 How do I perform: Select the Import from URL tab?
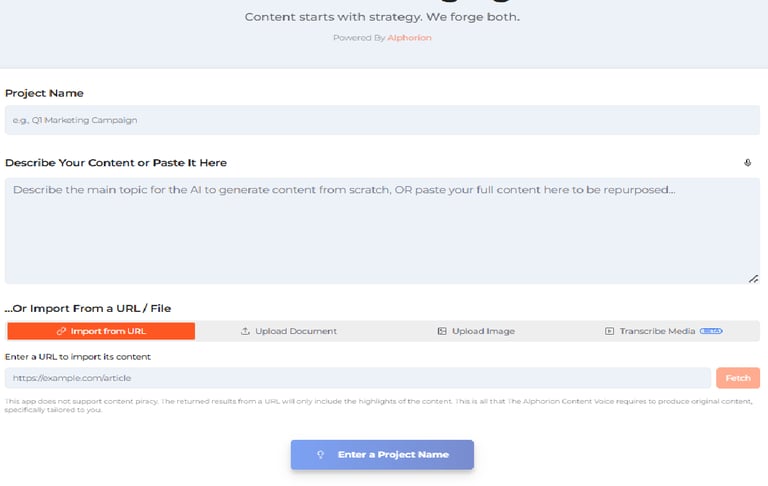pos(101,331)
